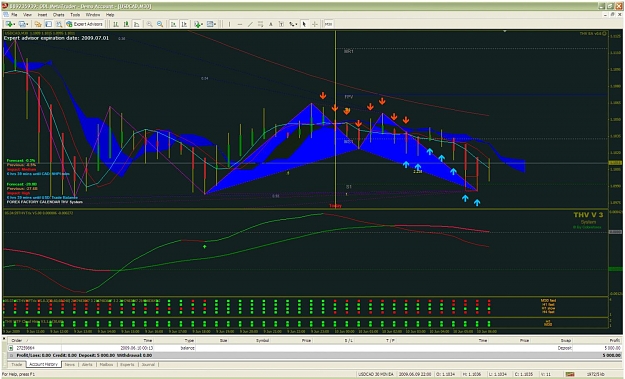
Task: Open the Insert menu
Action: pyautogui.click(x=42, y=15)
